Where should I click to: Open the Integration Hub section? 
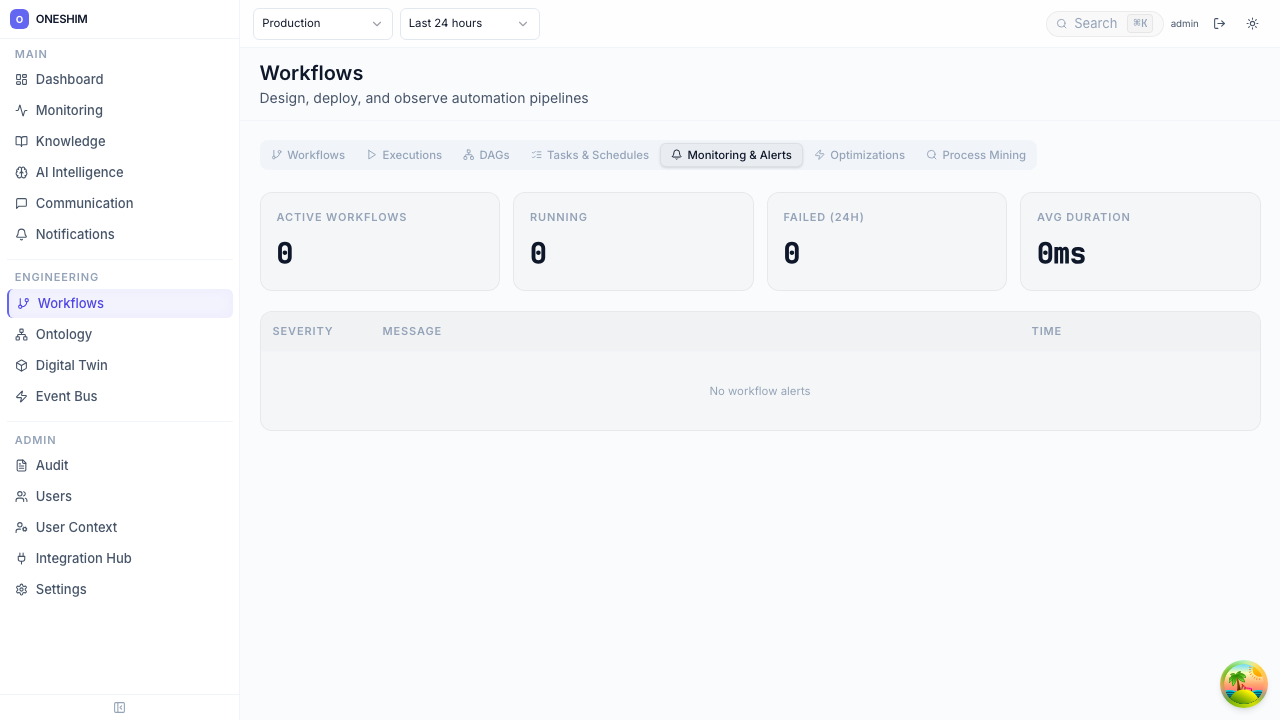(x=83, y=558)
